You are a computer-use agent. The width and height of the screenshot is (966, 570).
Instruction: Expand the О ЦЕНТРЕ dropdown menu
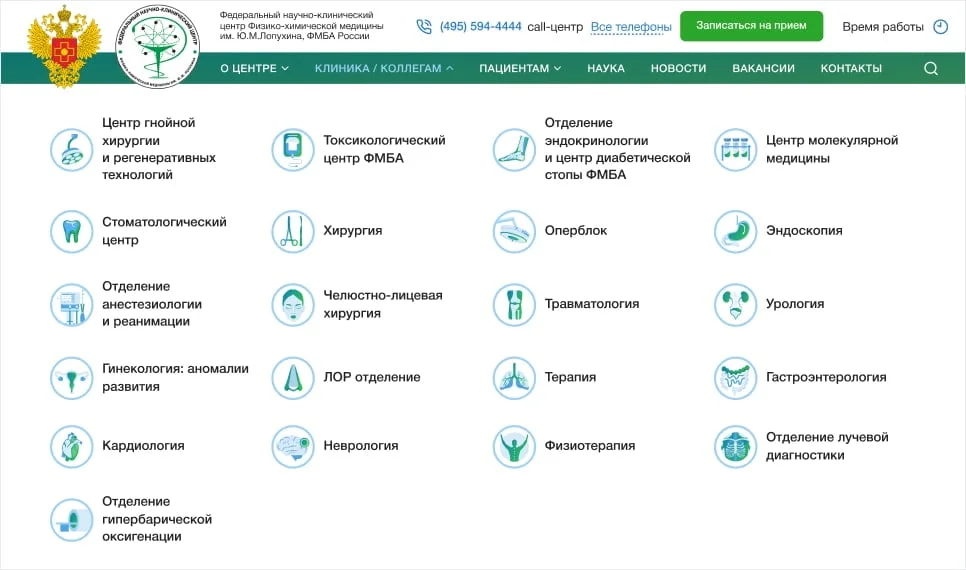(254, 69)
